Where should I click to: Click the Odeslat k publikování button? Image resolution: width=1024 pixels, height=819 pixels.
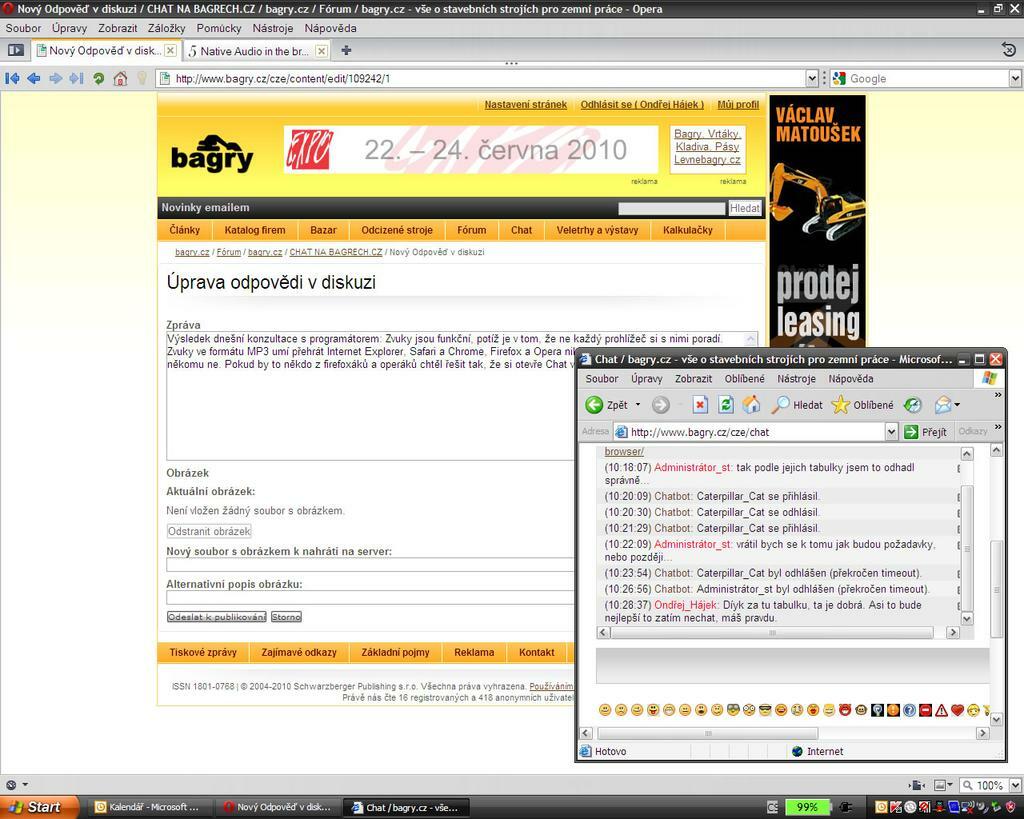tap(217, 617)
